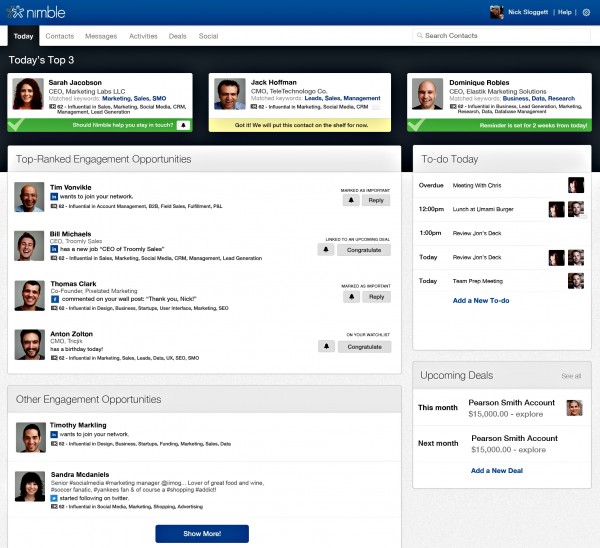Click the bell icon for Bill Michaels
Image resolution: width=600 pixels, height=548 pixels.
[x=326, y=250]
